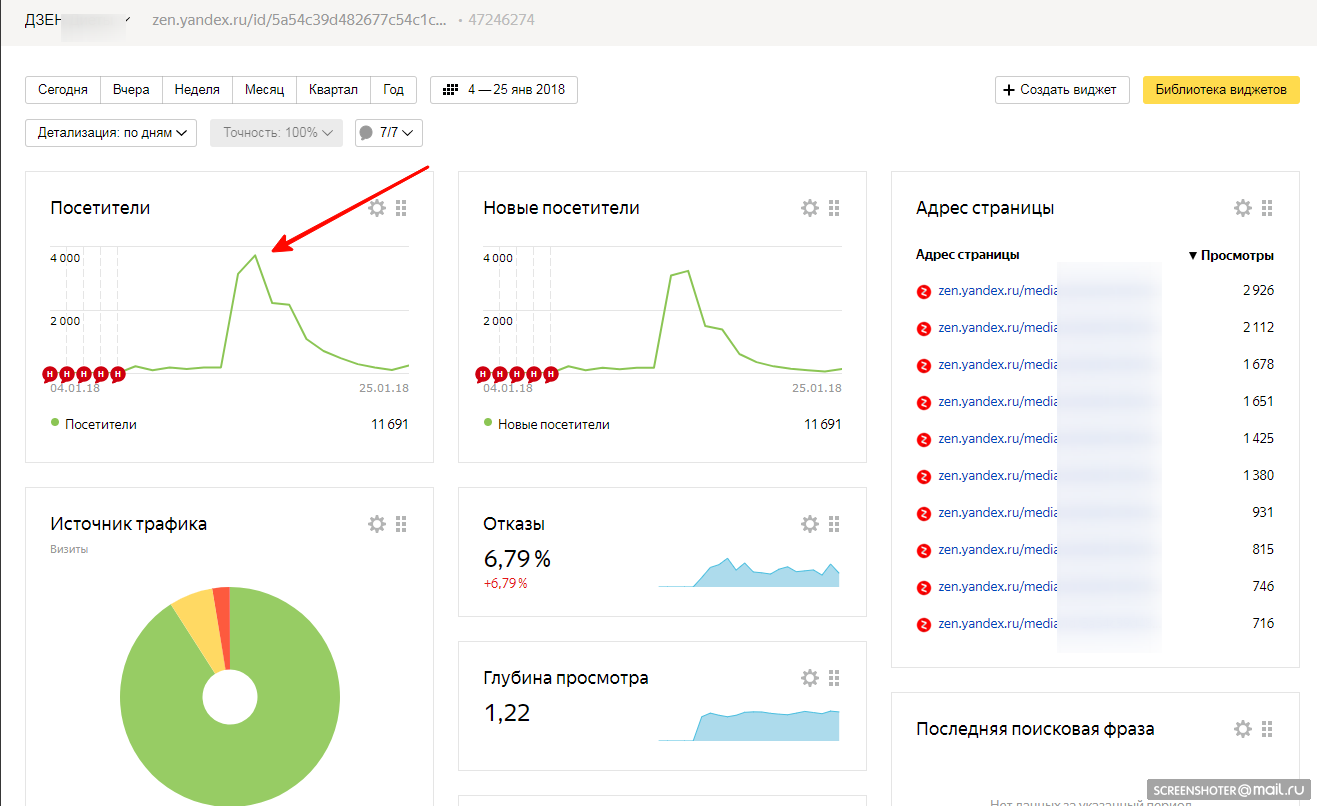Switch to the Квартал period tab

point(333,90)
